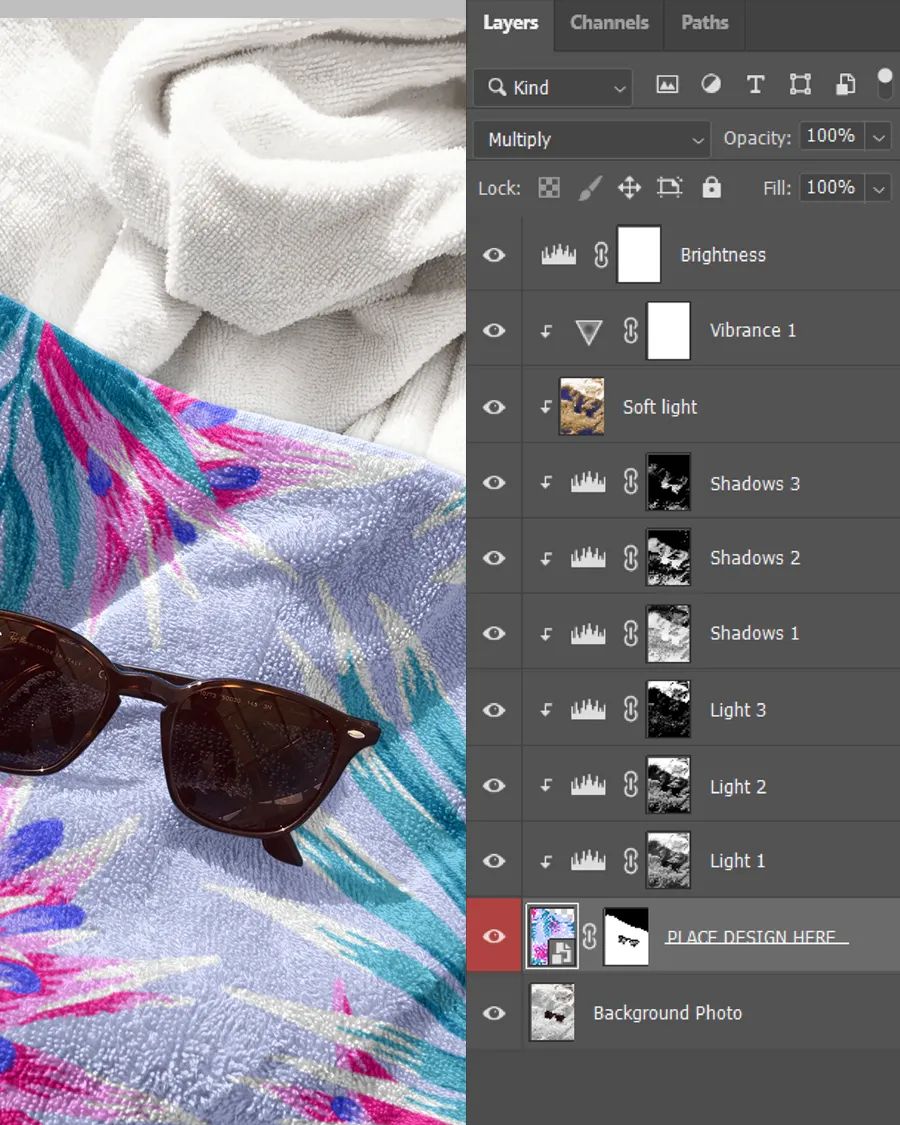The width and height of the screenshot is (900, 1125).
Task: Hide the PLACE DESIGN HERE layer
Action: 494,936
